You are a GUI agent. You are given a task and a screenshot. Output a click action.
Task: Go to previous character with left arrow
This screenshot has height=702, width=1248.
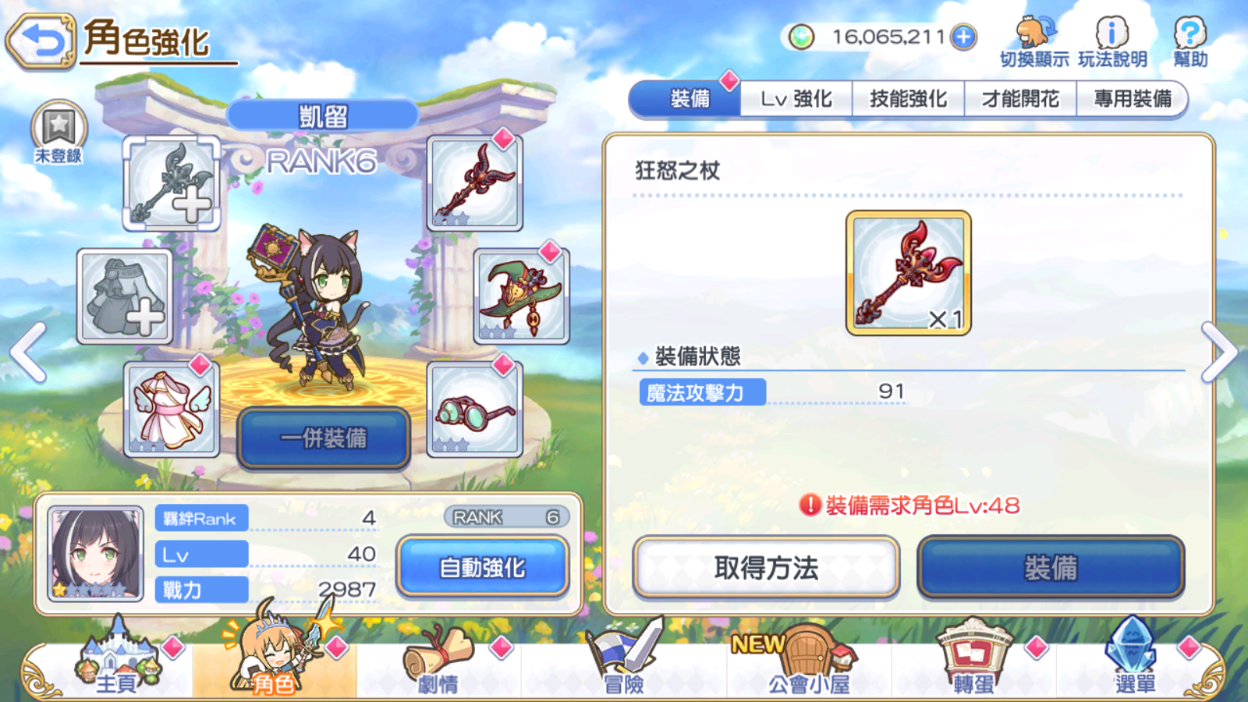(27, 352)
